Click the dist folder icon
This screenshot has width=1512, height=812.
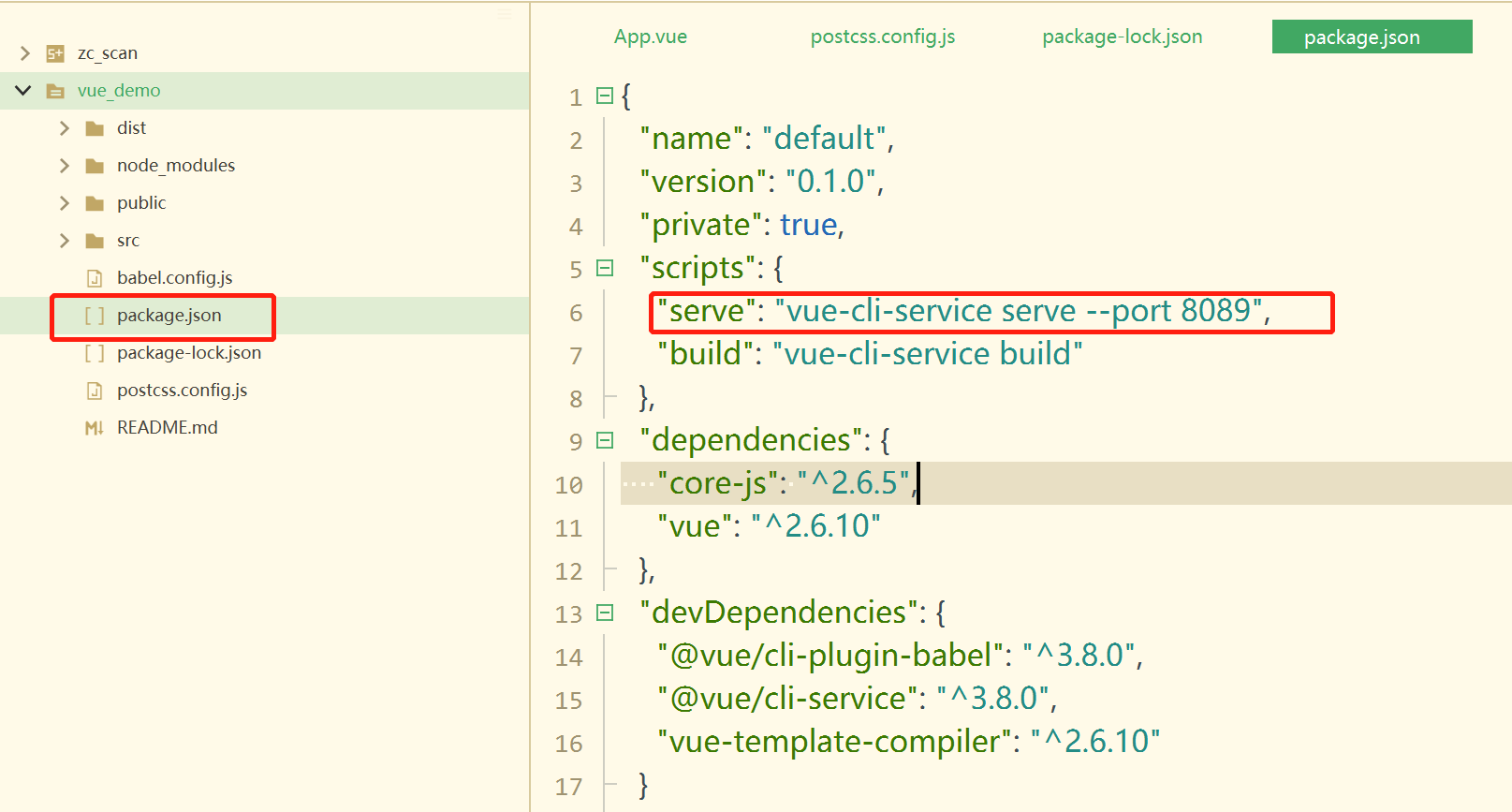tap(95, 128)
